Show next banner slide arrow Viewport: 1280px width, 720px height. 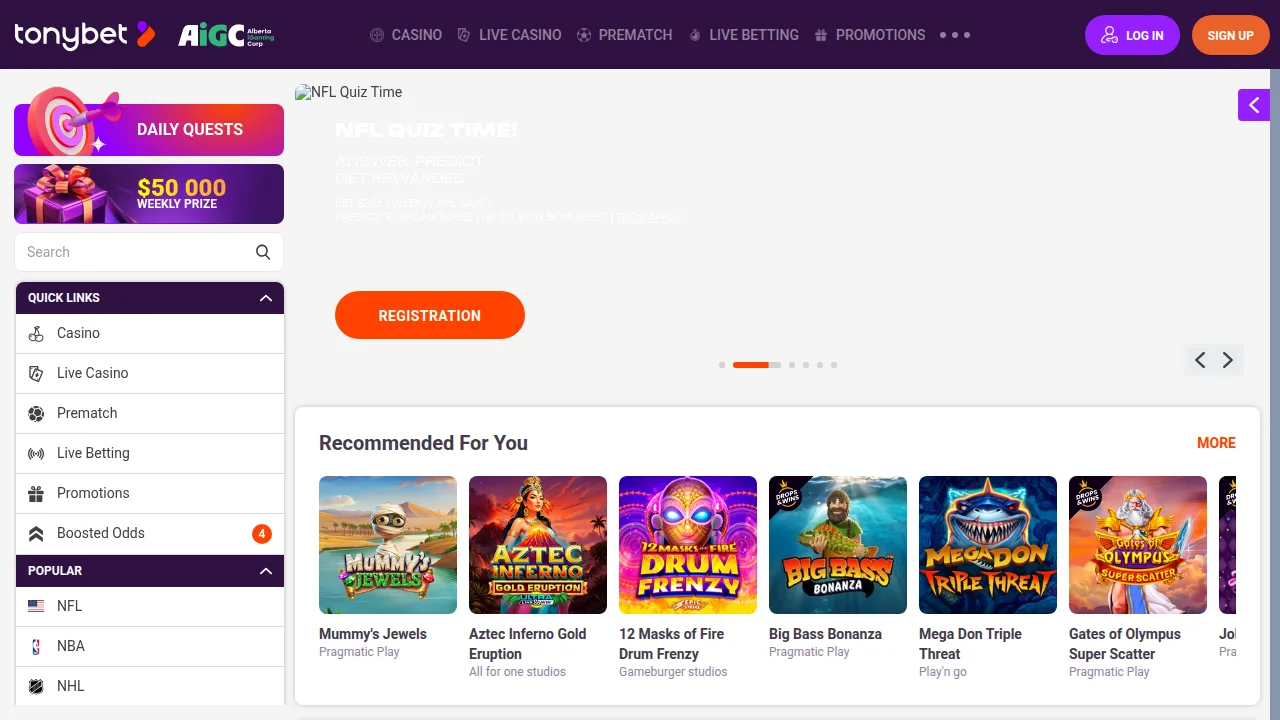point(1228,360)
